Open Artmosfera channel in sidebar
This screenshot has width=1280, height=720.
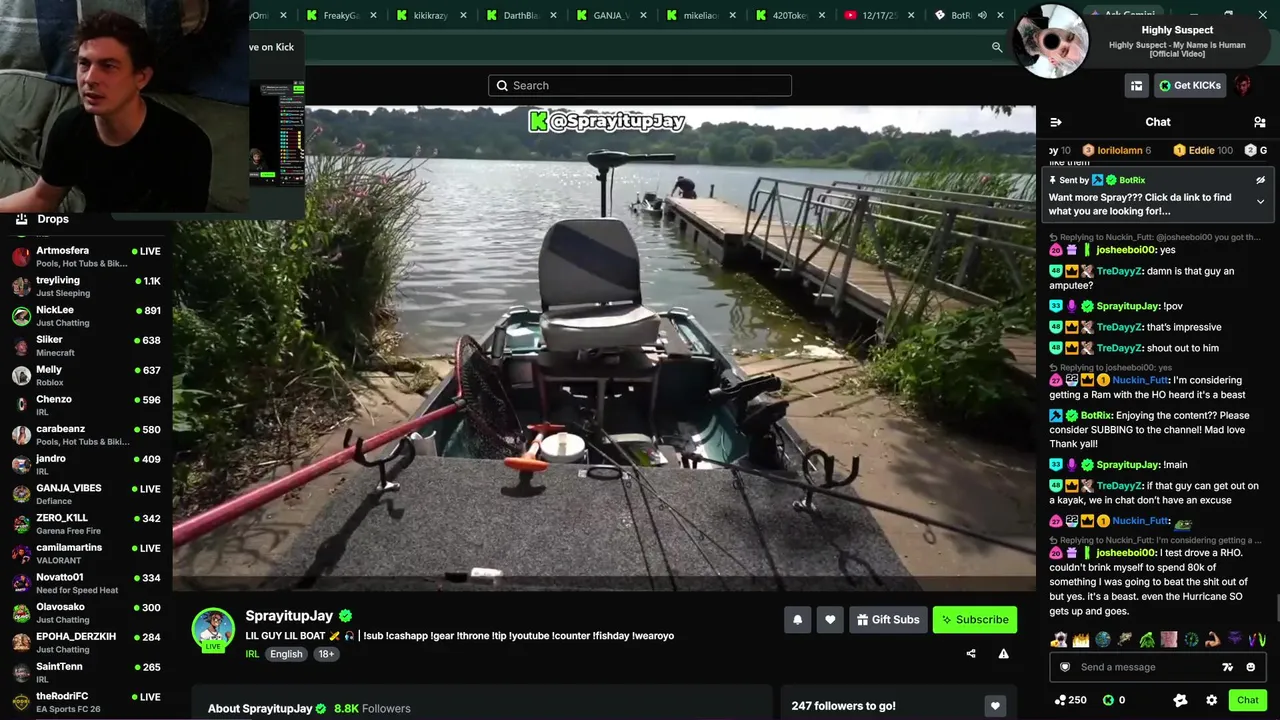click(x=86, y=256)
